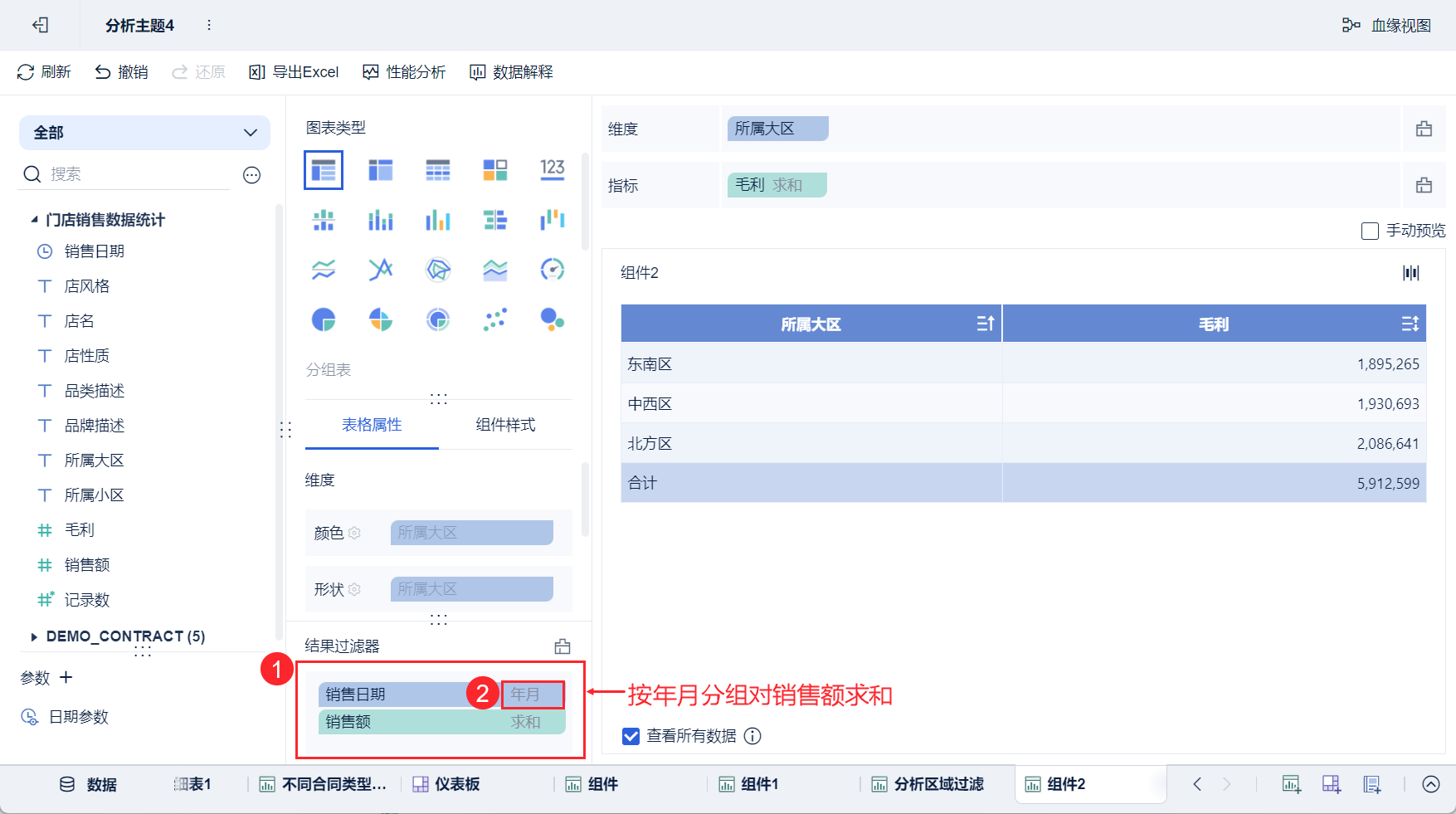Click the 撤销 undo button
1456x814 pixels.
(x=121, y=72)
